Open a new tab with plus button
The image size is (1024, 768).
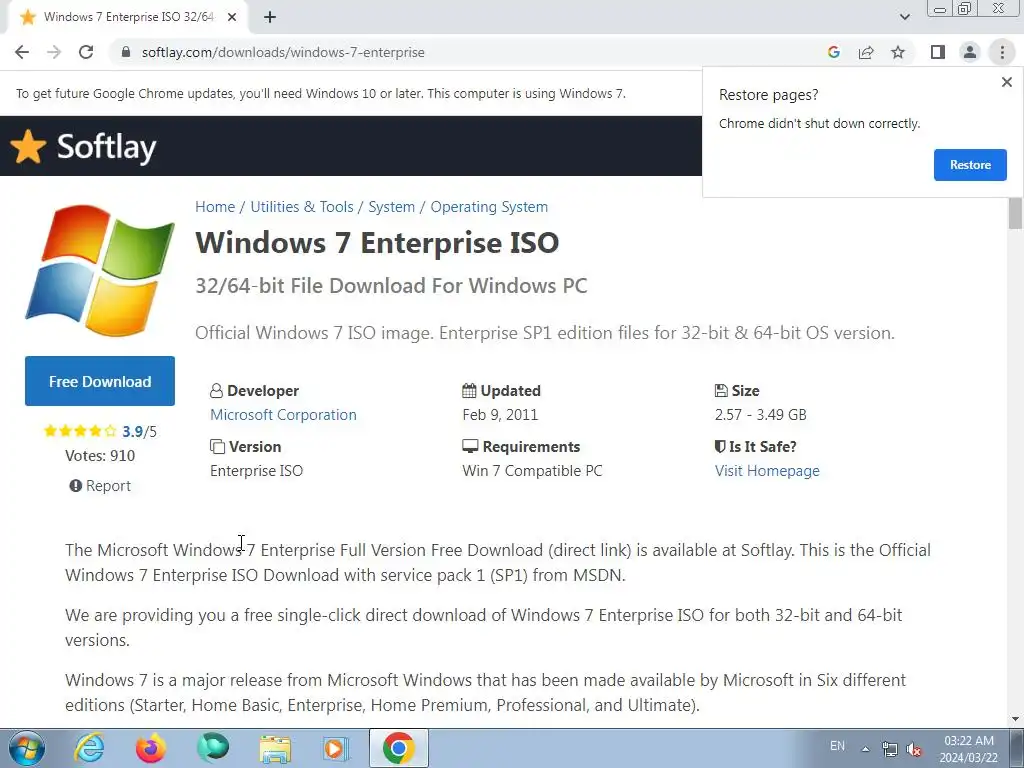(x=270, y=17)
